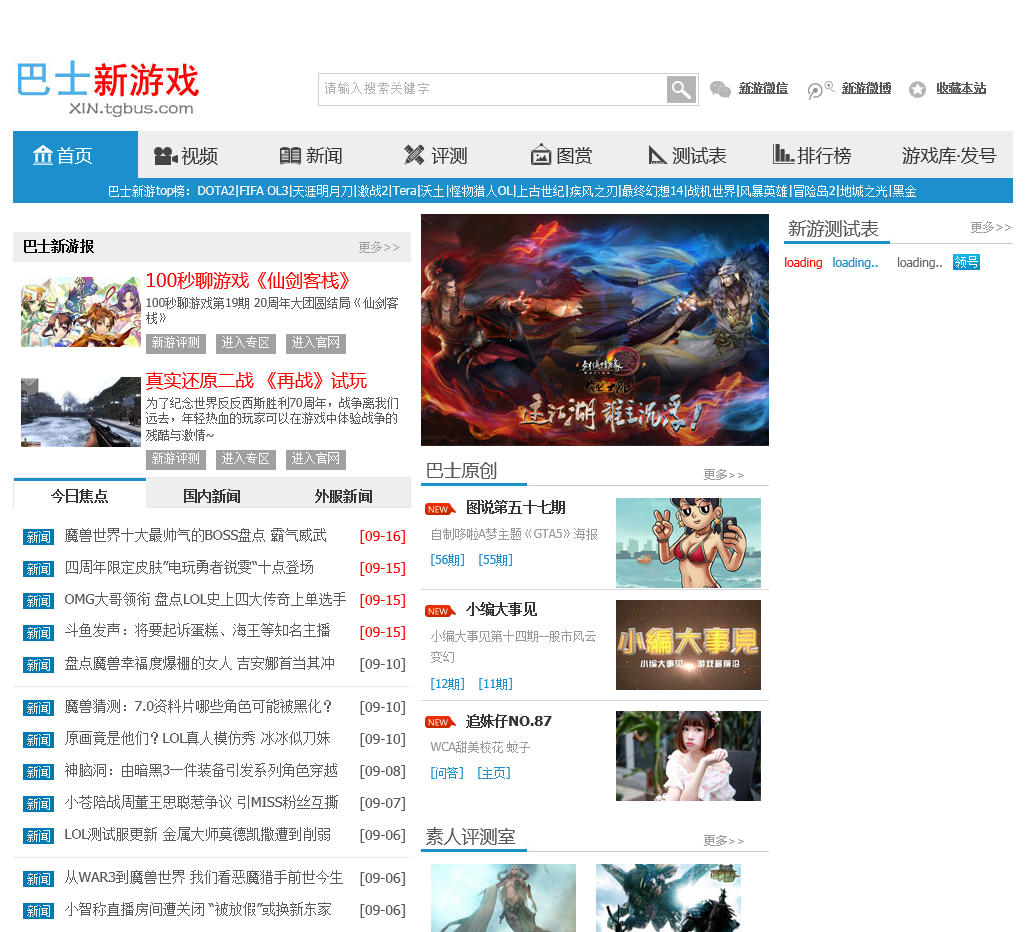Open the 小编大事见 thumbnail image
The image size is (1025, 932).
tap(688, 644)
